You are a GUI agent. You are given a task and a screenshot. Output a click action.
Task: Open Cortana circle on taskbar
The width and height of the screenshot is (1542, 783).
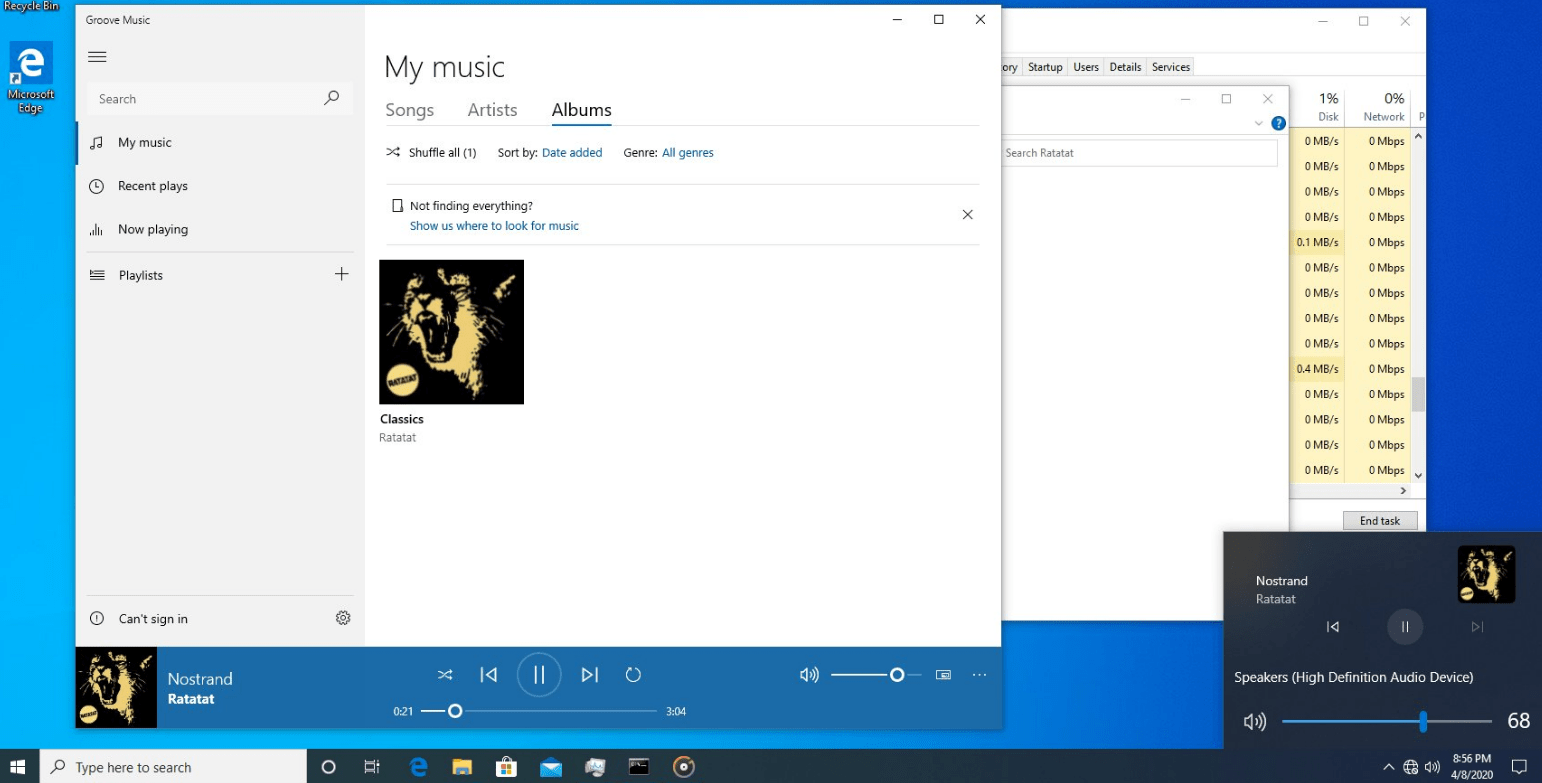(x=328, y=767)
